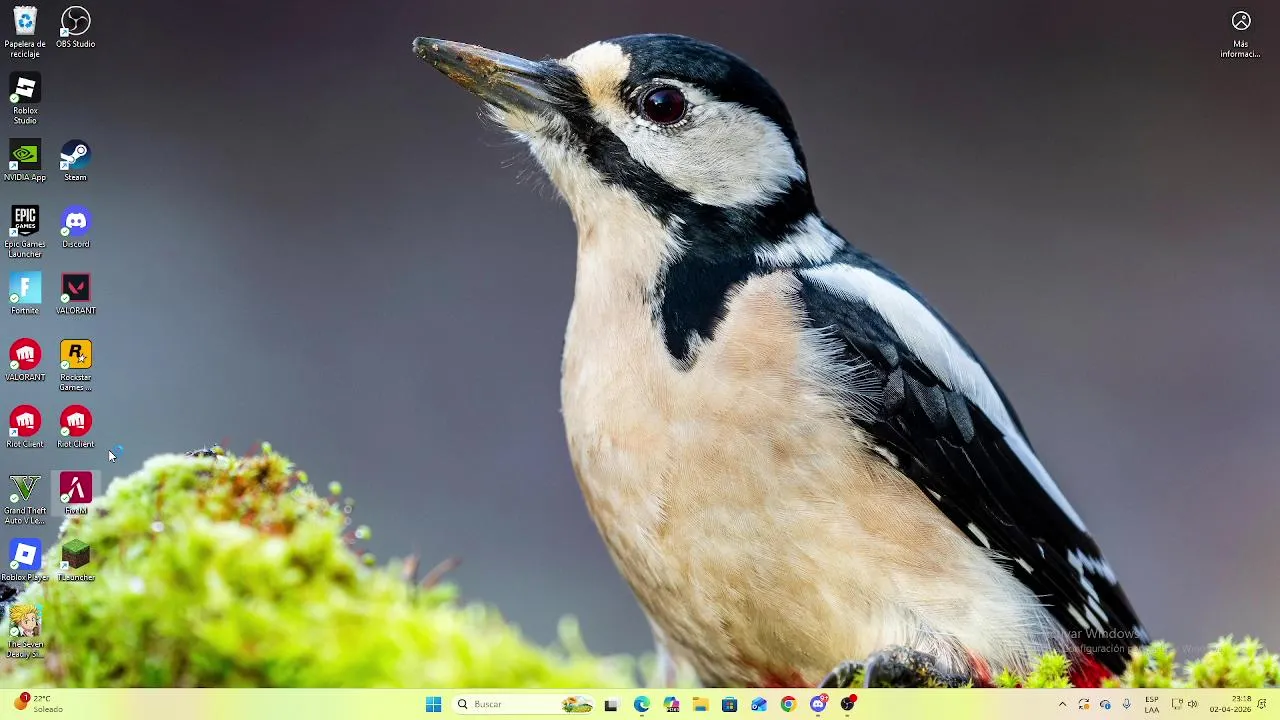Open the notification center bell icon
1280x720 pixels.
pos(1262,704)
